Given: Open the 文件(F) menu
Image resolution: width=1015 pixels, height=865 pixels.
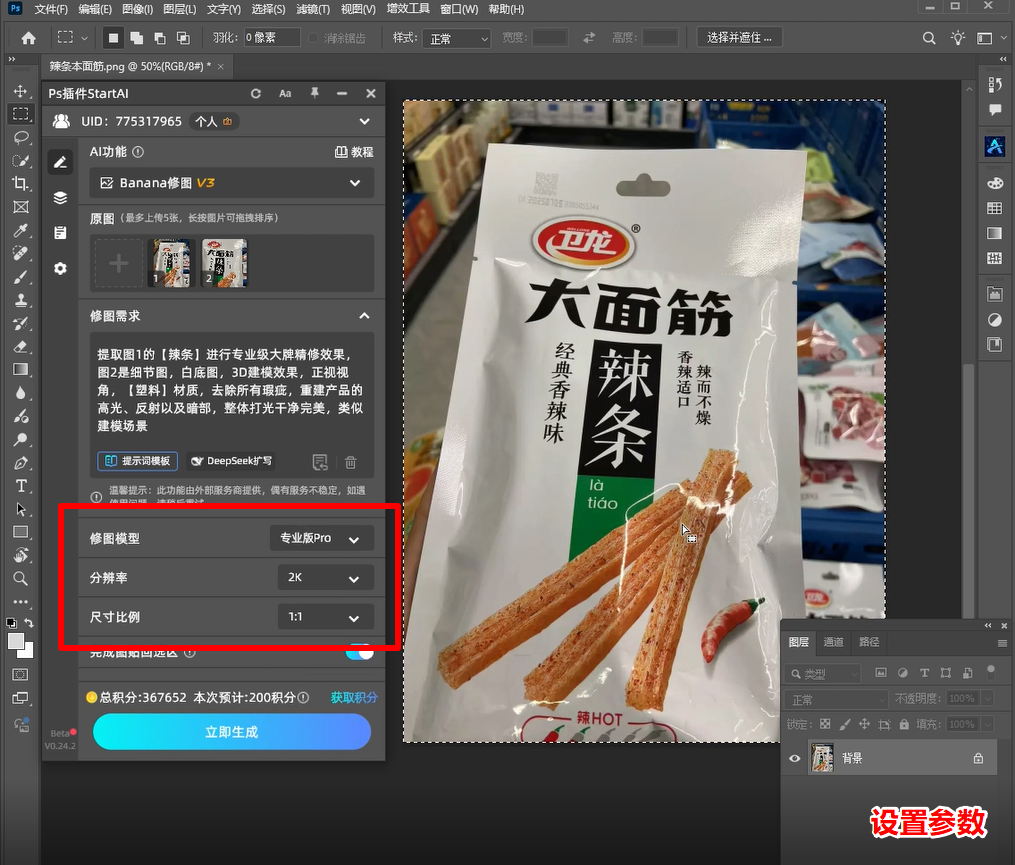Looking at the screenshot, I should coord(51,9).
